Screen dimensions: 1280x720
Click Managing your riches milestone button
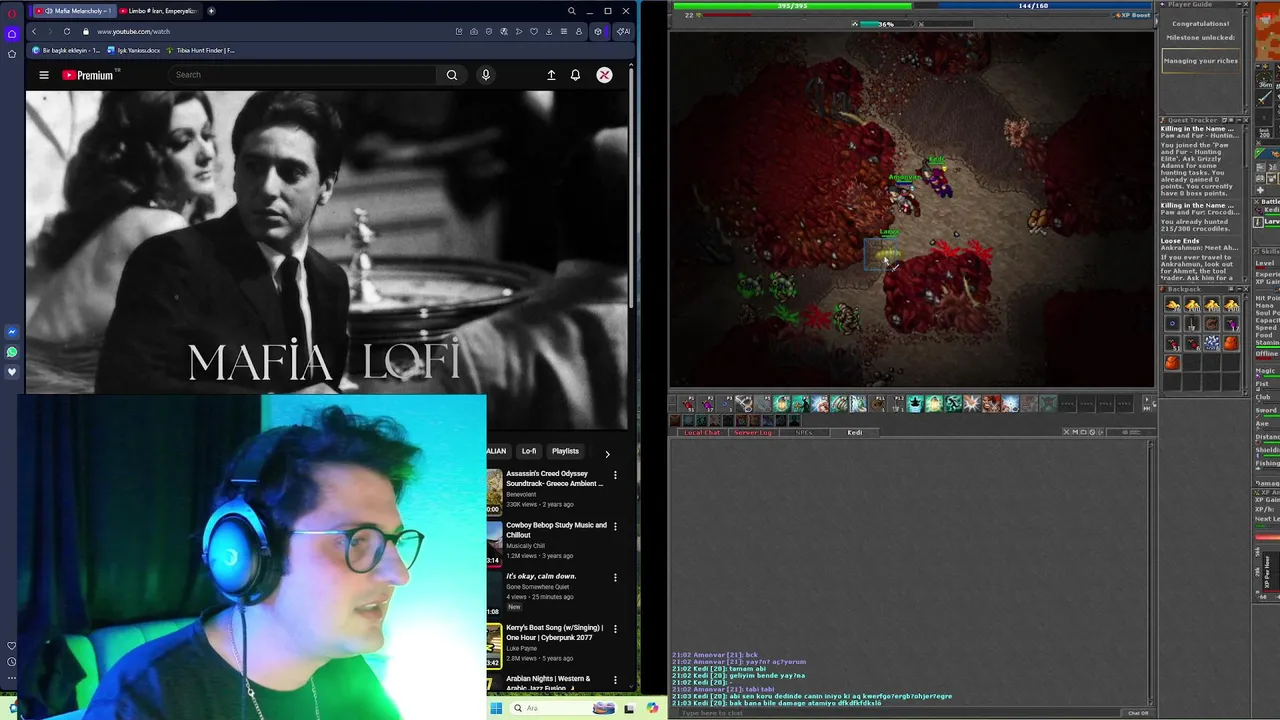tap(1201, 61)
